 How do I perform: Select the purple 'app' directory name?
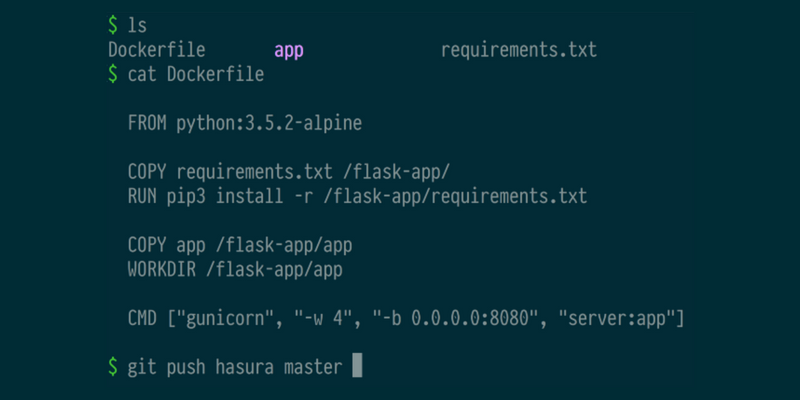289,51
